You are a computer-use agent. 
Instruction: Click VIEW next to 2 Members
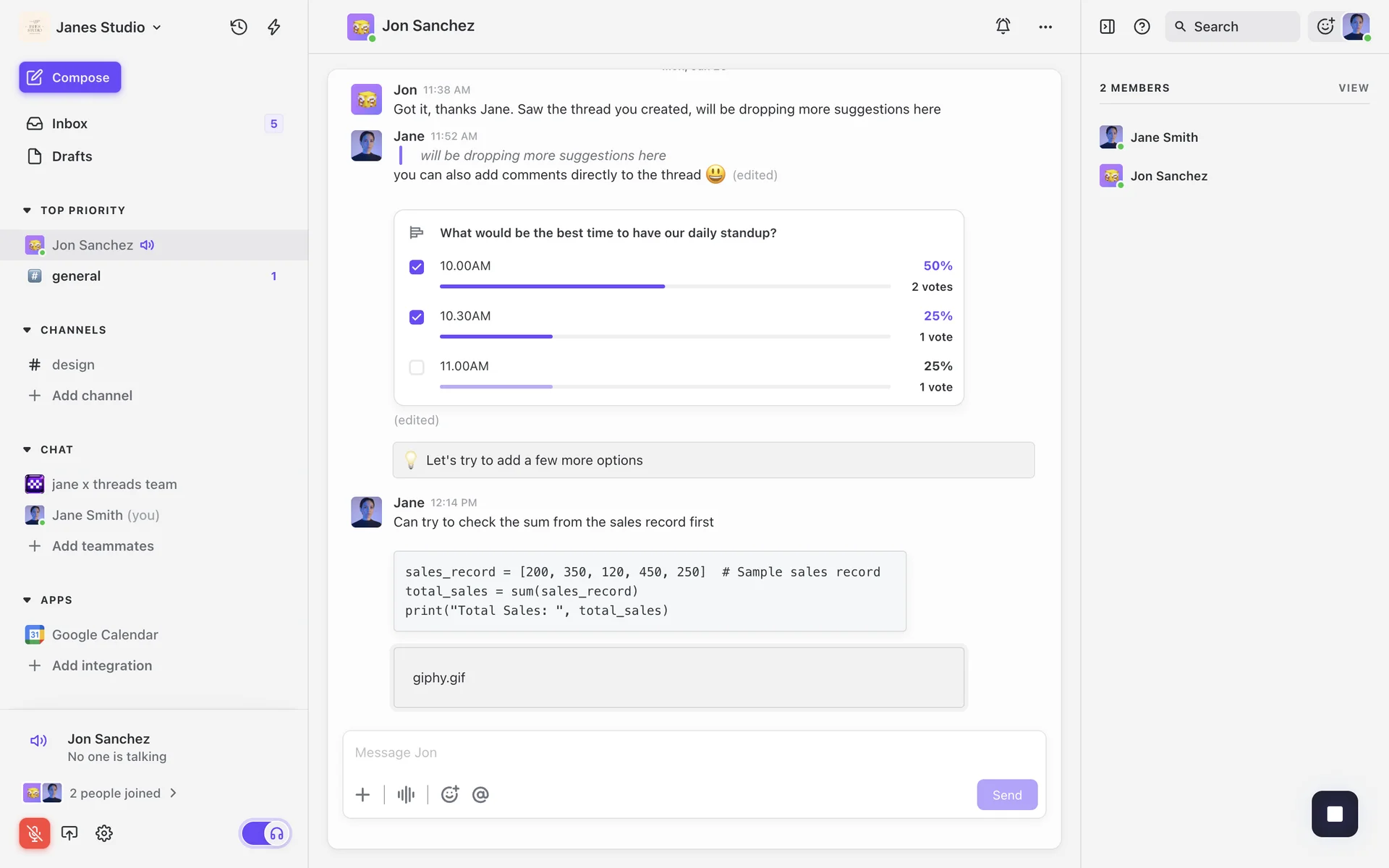[1353, 88]
